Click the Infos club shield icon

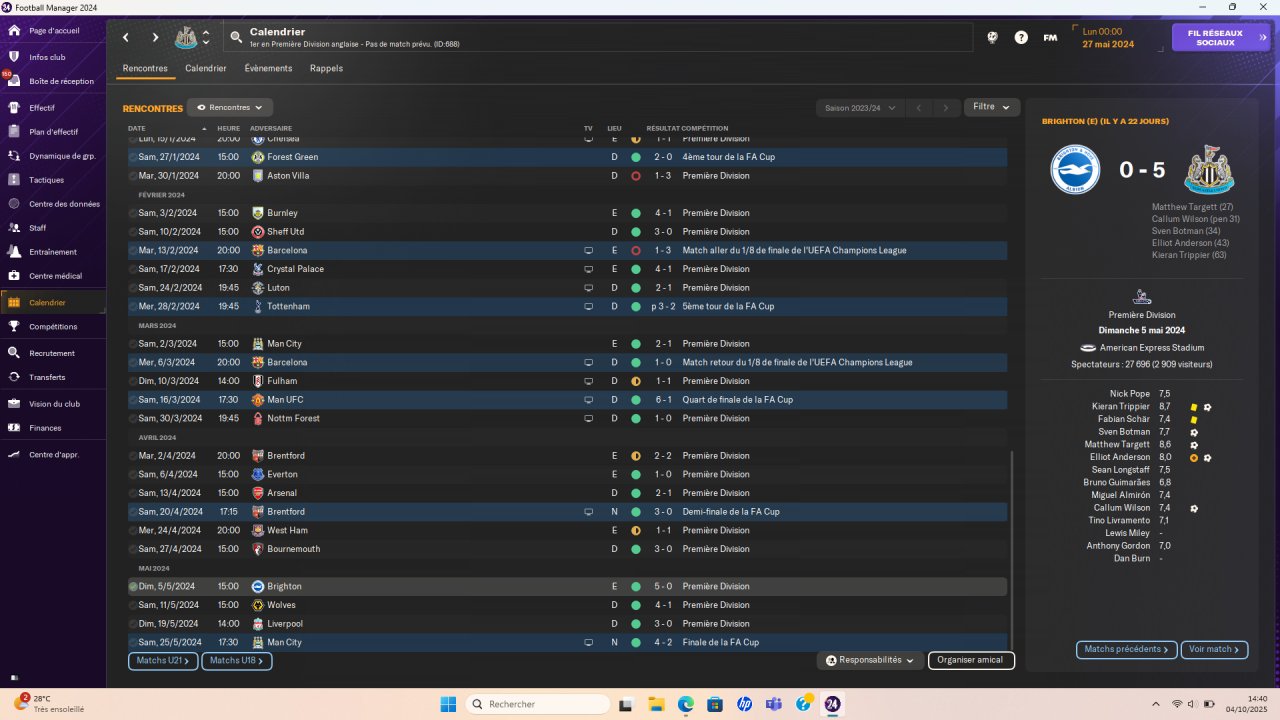click(14, 57)
